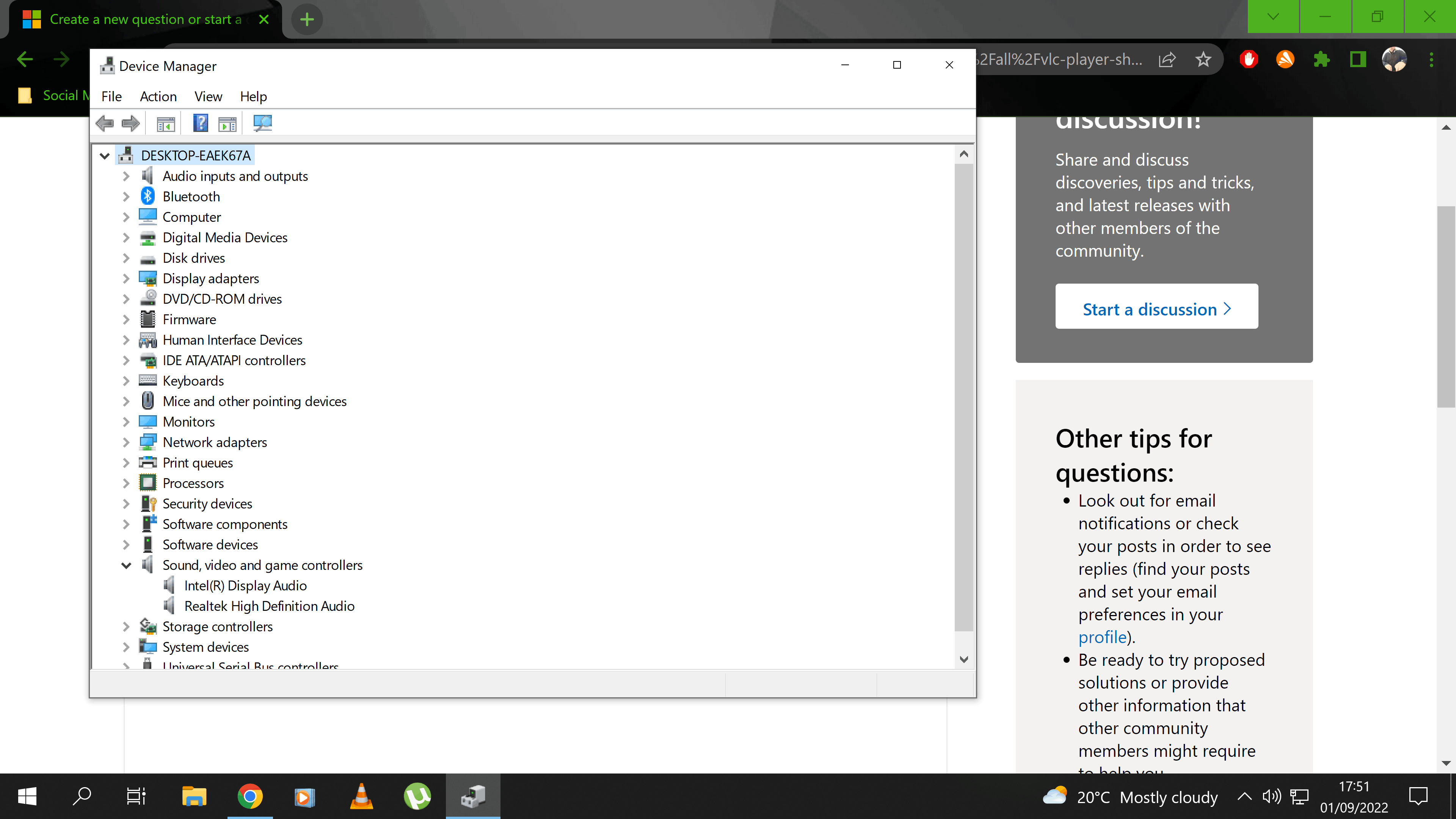Expand the Display adapters node

click(x=126, y=279)
